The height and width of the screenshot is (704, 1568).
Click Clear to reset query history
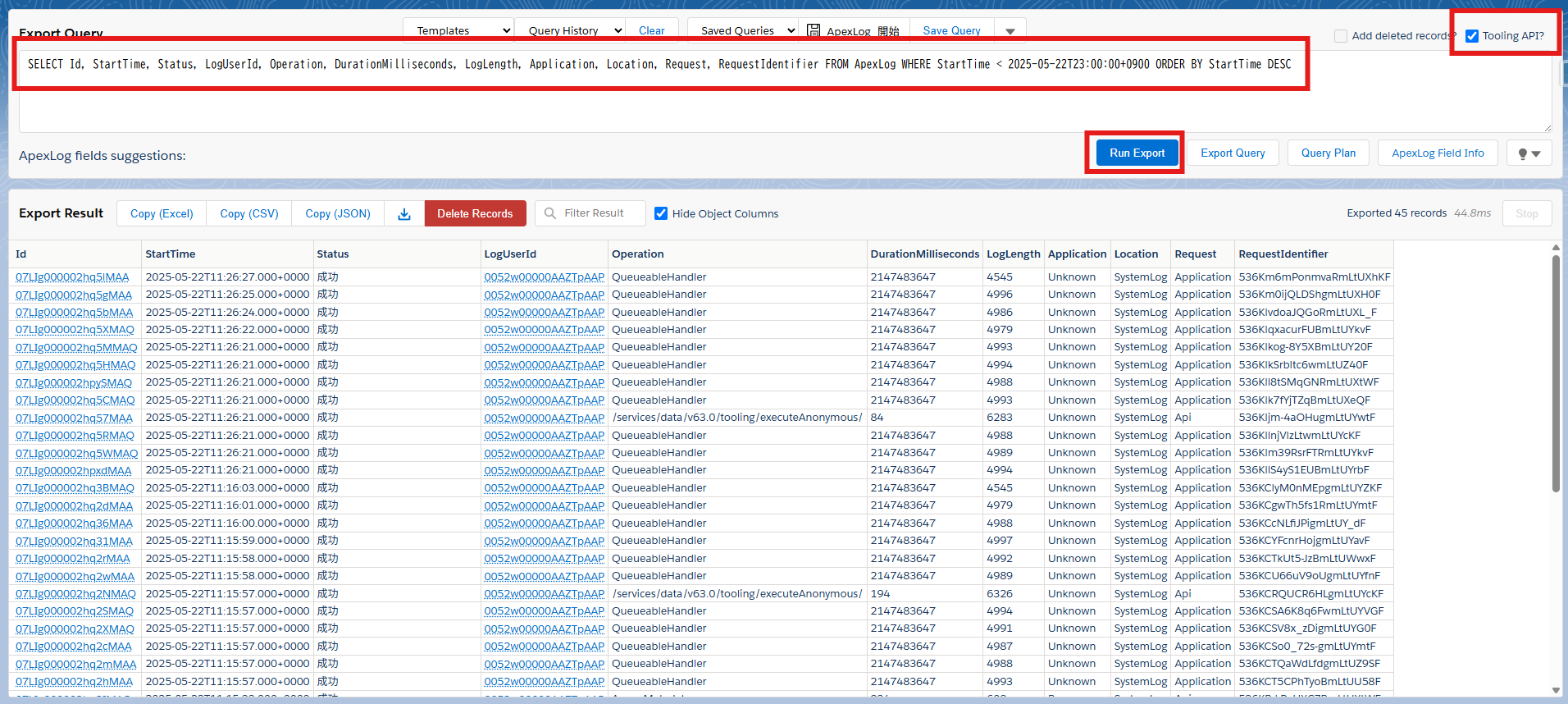coord(651,30)
